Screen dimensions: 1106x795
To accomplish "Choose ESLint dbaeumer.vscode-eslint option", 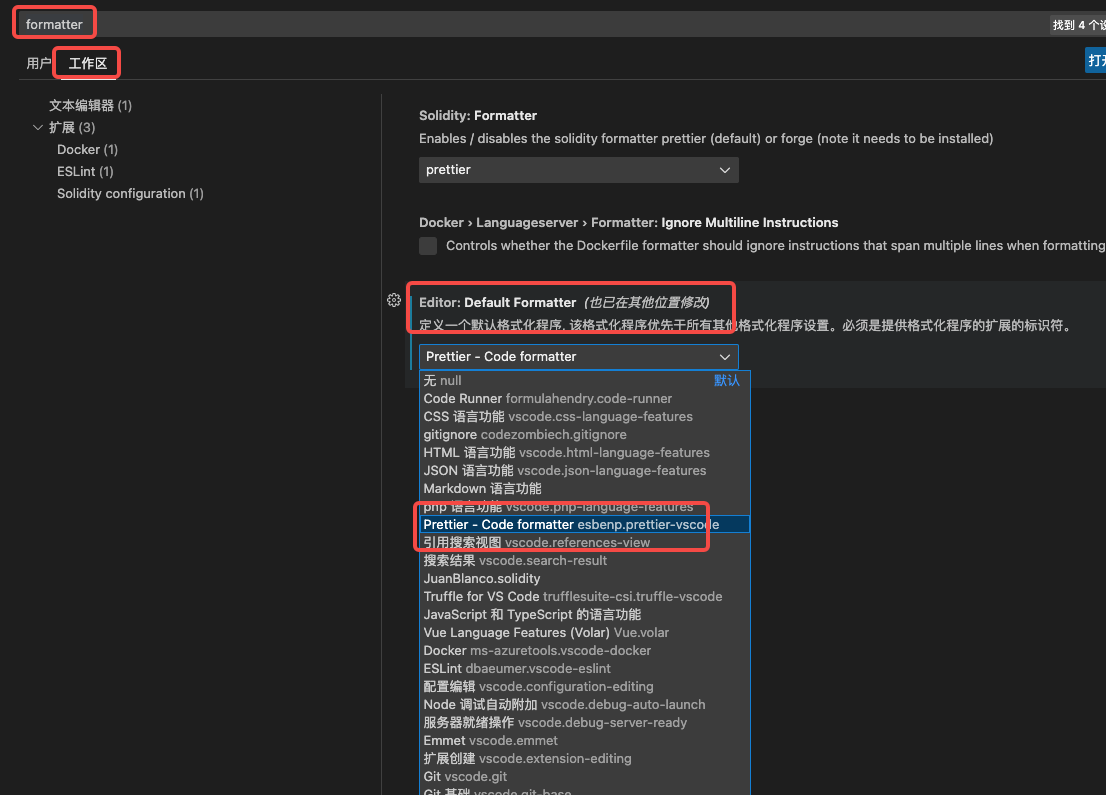I will click(x=585, y=669).
